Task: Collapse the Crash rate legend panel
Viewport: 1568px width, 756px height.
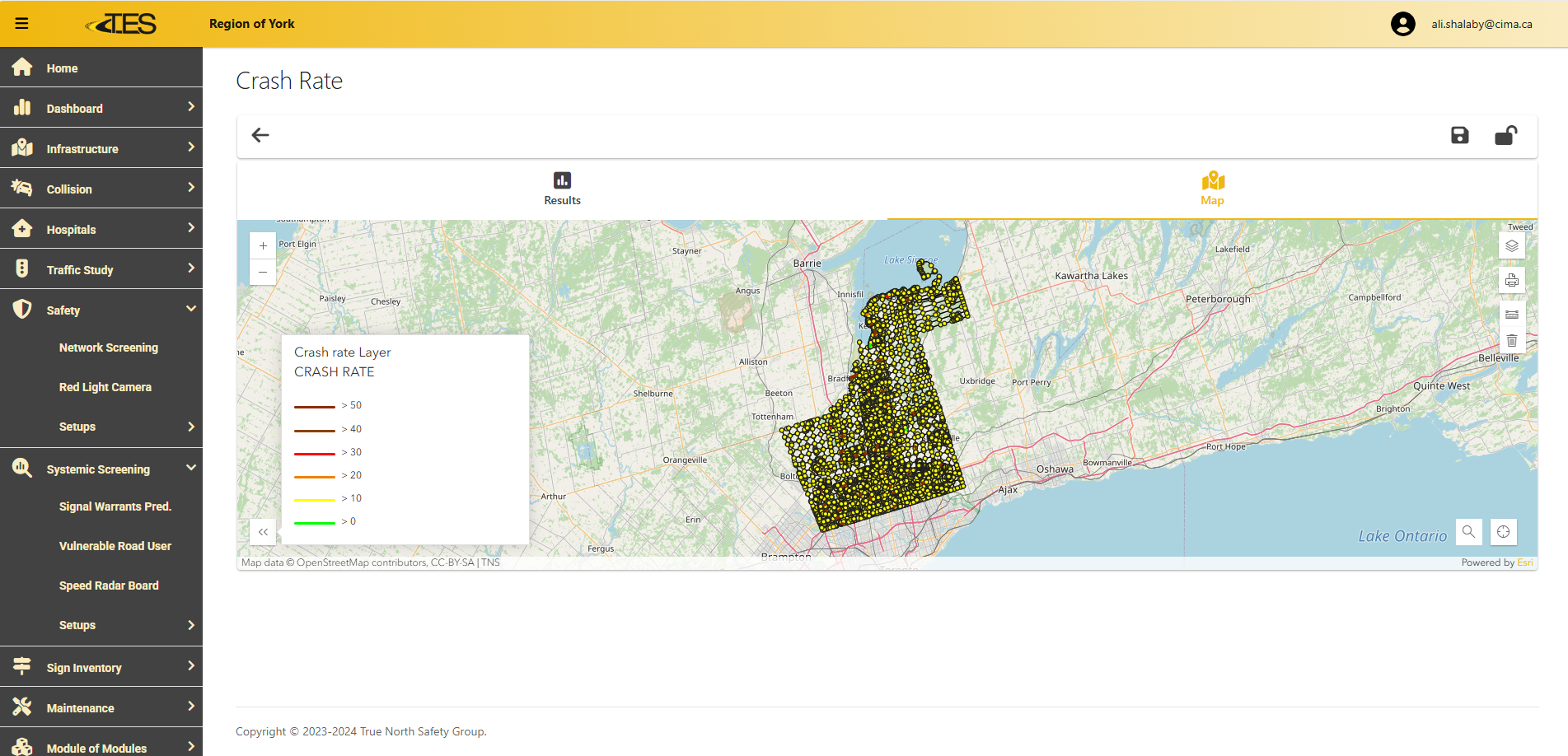Action: point(263,532)
